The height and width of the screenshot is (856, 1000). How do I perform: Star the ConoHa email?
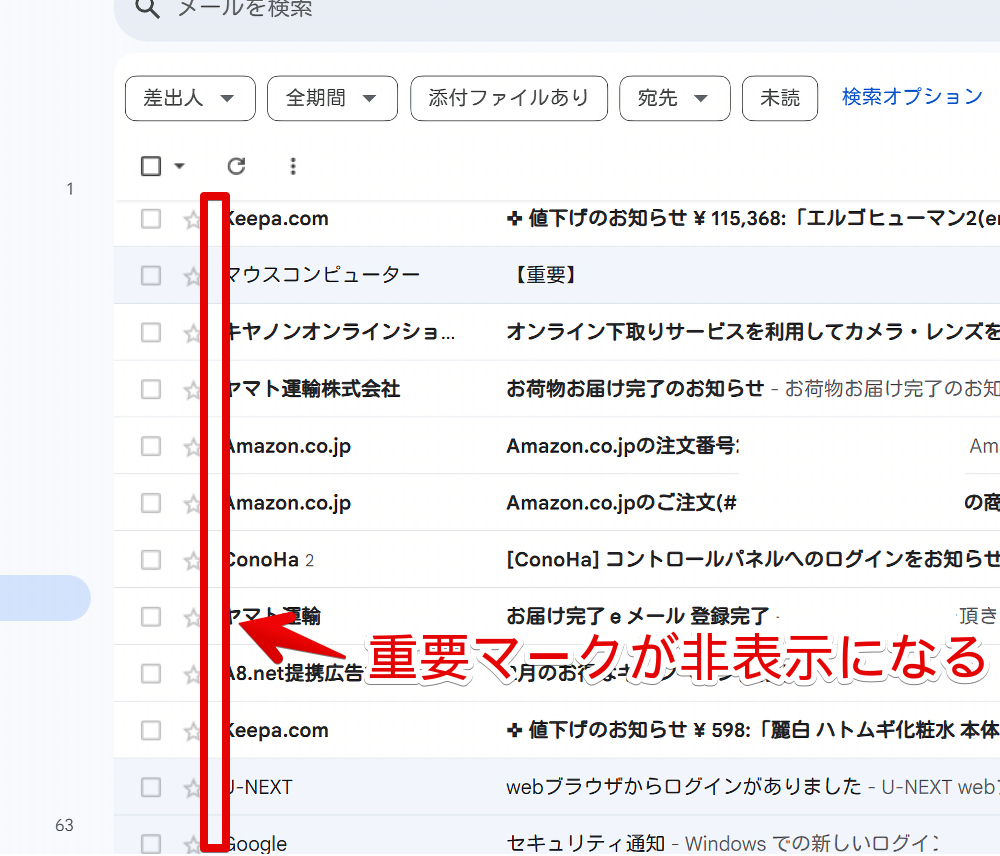click(x=192, y=561)
